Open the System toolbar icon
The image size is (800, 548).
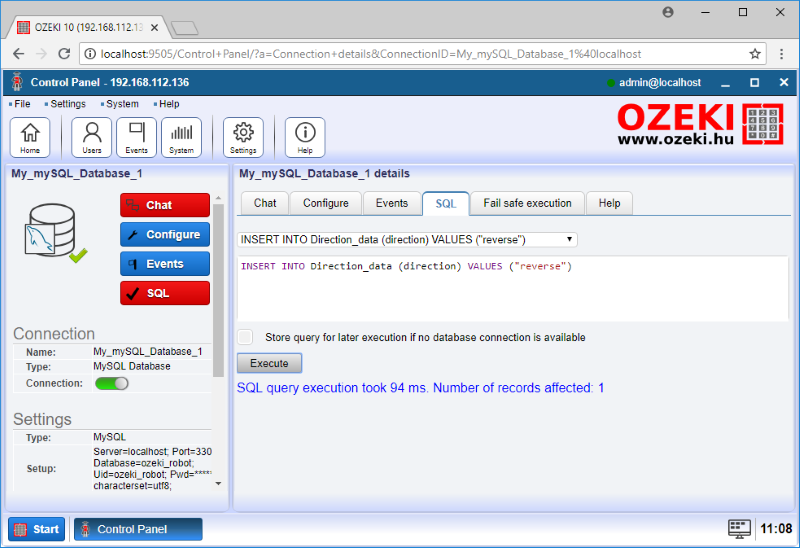point(181,137)
